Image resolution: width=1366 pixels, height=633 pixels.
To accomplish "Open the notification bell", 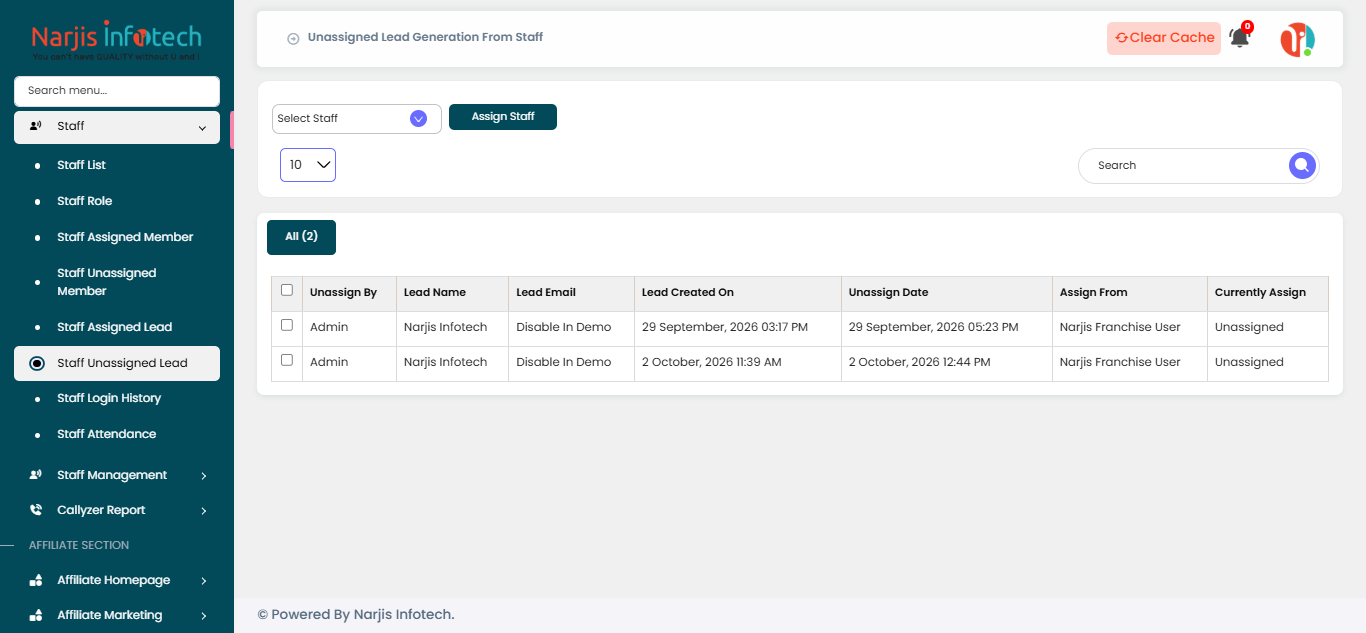I will 1240,37.
